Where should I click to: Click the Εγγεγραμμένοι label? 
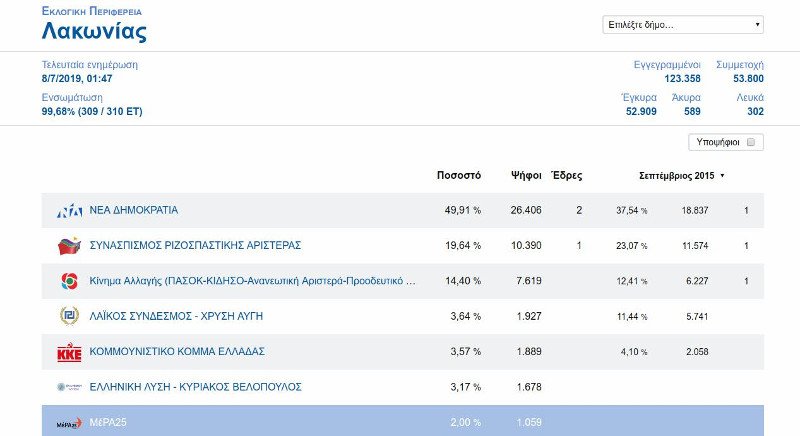667,65
